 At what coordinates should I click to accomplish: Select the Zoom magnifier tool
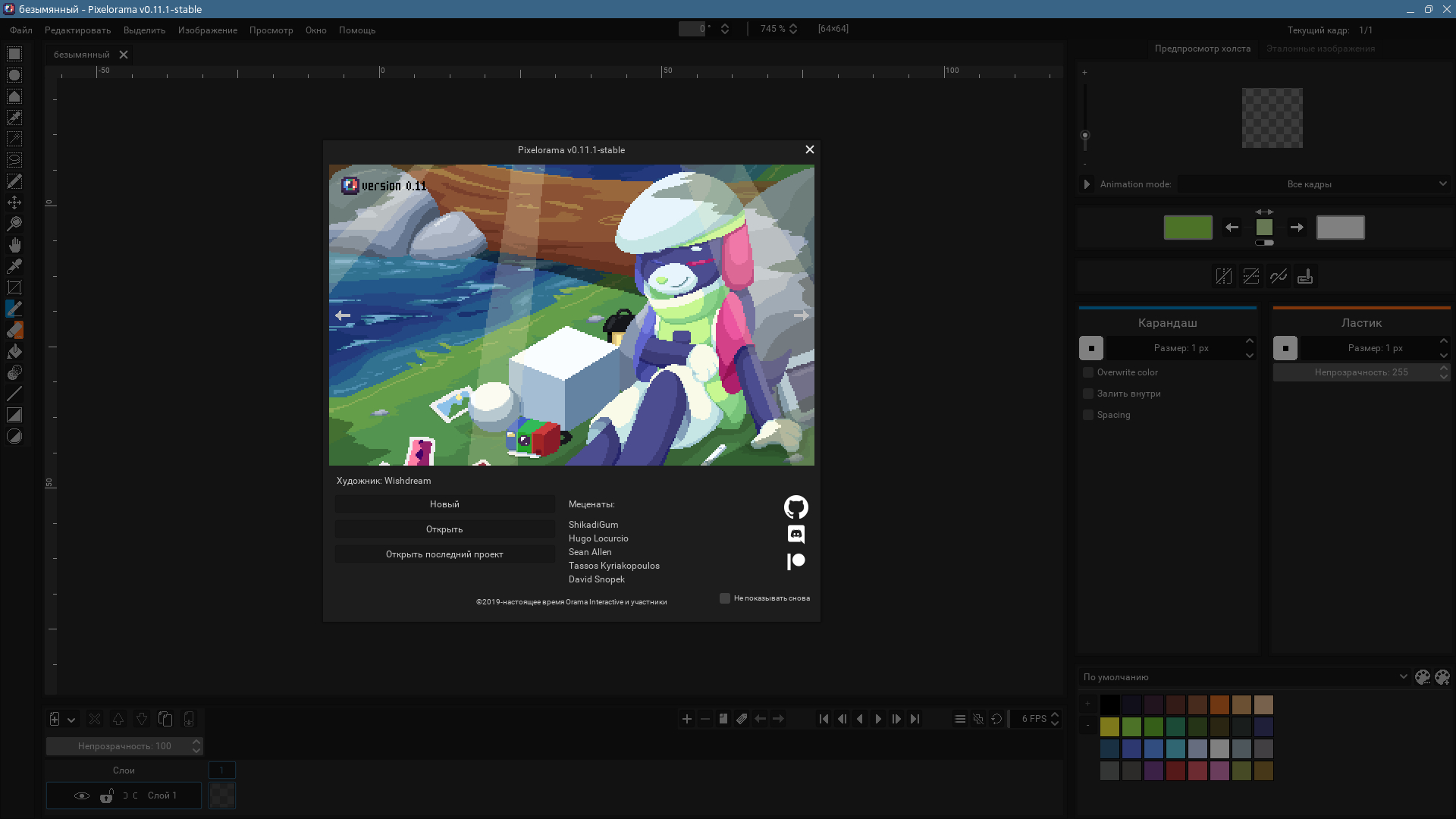pos(14,224)
